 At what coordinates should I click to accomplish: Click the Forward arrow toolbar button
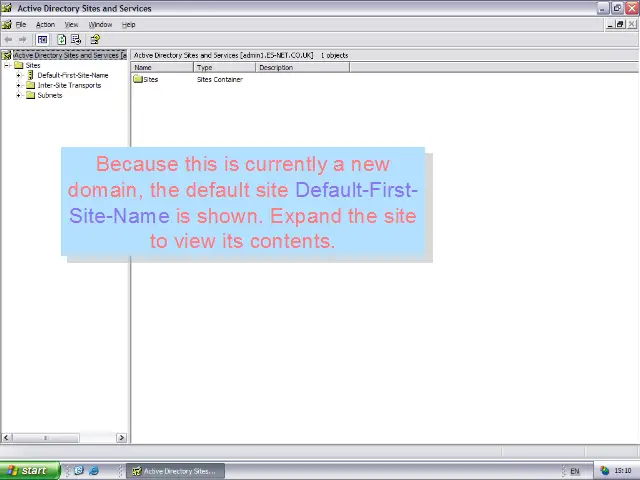click(x=23, y=40)
